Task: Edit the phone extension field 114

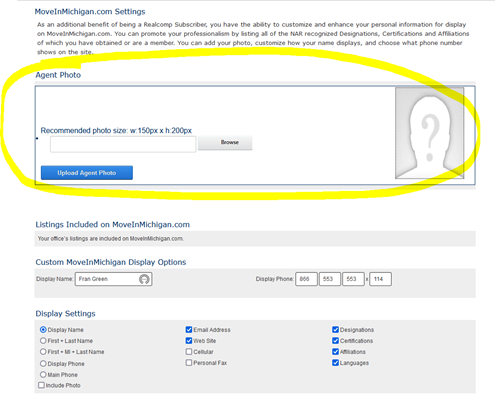Action: [x=380, y=279]
